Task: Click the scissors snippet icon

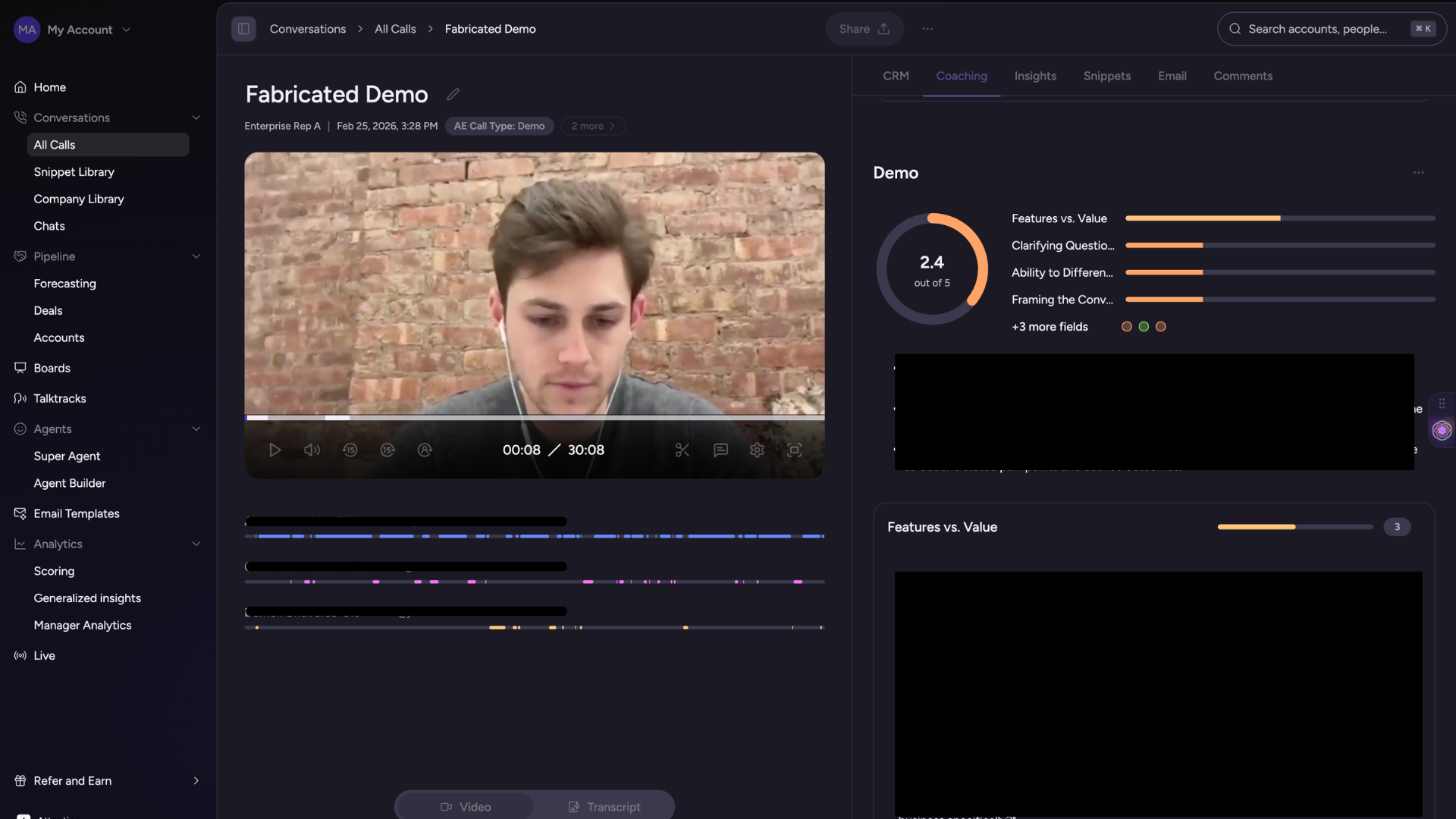Action: (x=682, y=450)
